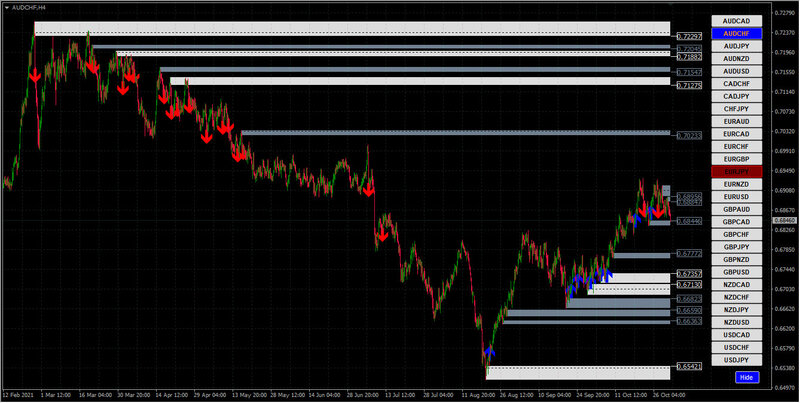
Task: Choose the AUDUSD button
Action: (x=737, y=71)
